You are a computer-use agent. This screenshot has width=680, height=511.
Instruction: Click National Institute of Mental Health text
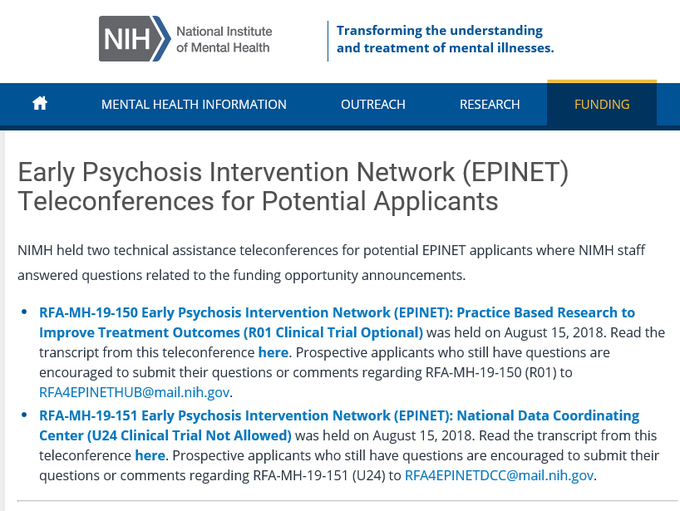pyautogui.click(x=224, y=39)
